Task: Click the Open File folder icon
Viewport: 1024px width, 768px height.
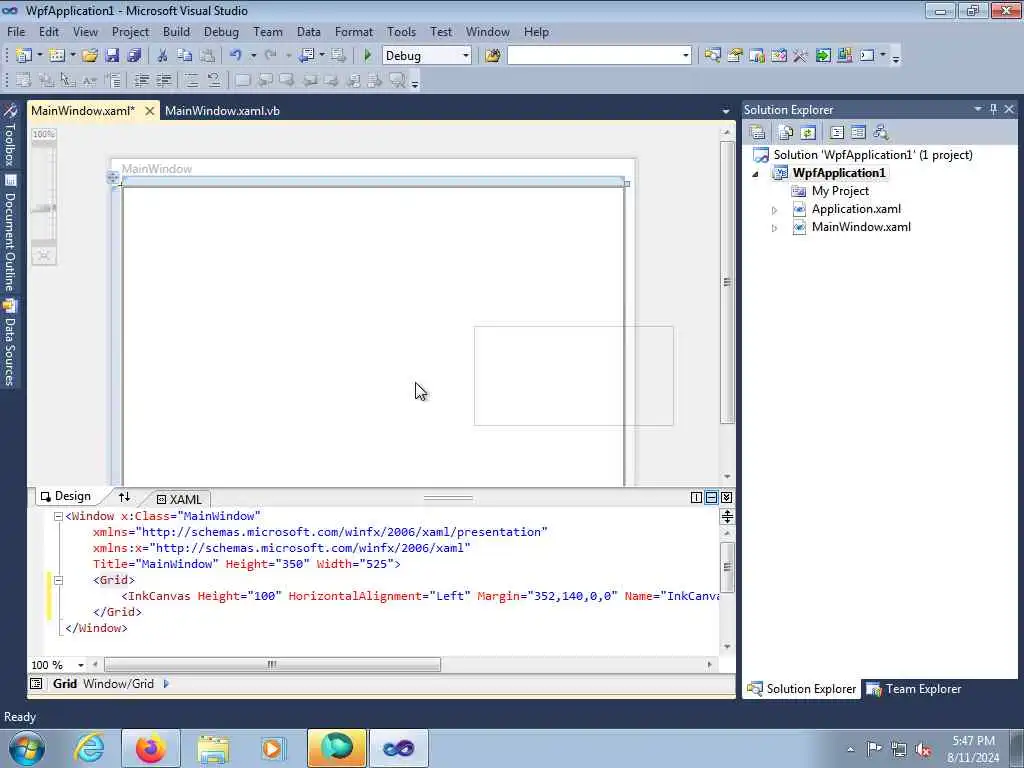Action: pos(90,56)
